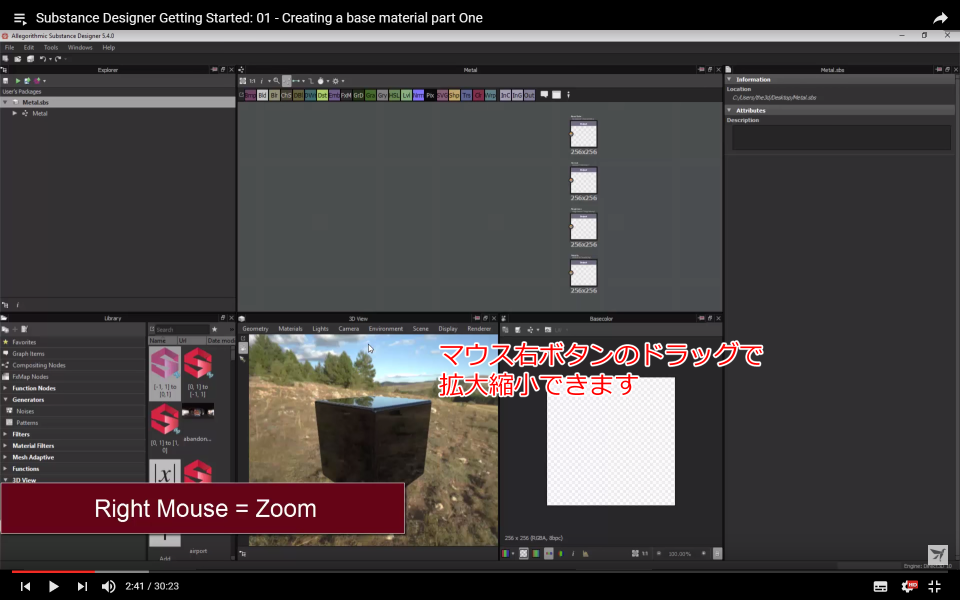The height and width of the screenshot is (600, 960).
Task: Toggle Basecolor view info display
Action: tap(573, 553)
